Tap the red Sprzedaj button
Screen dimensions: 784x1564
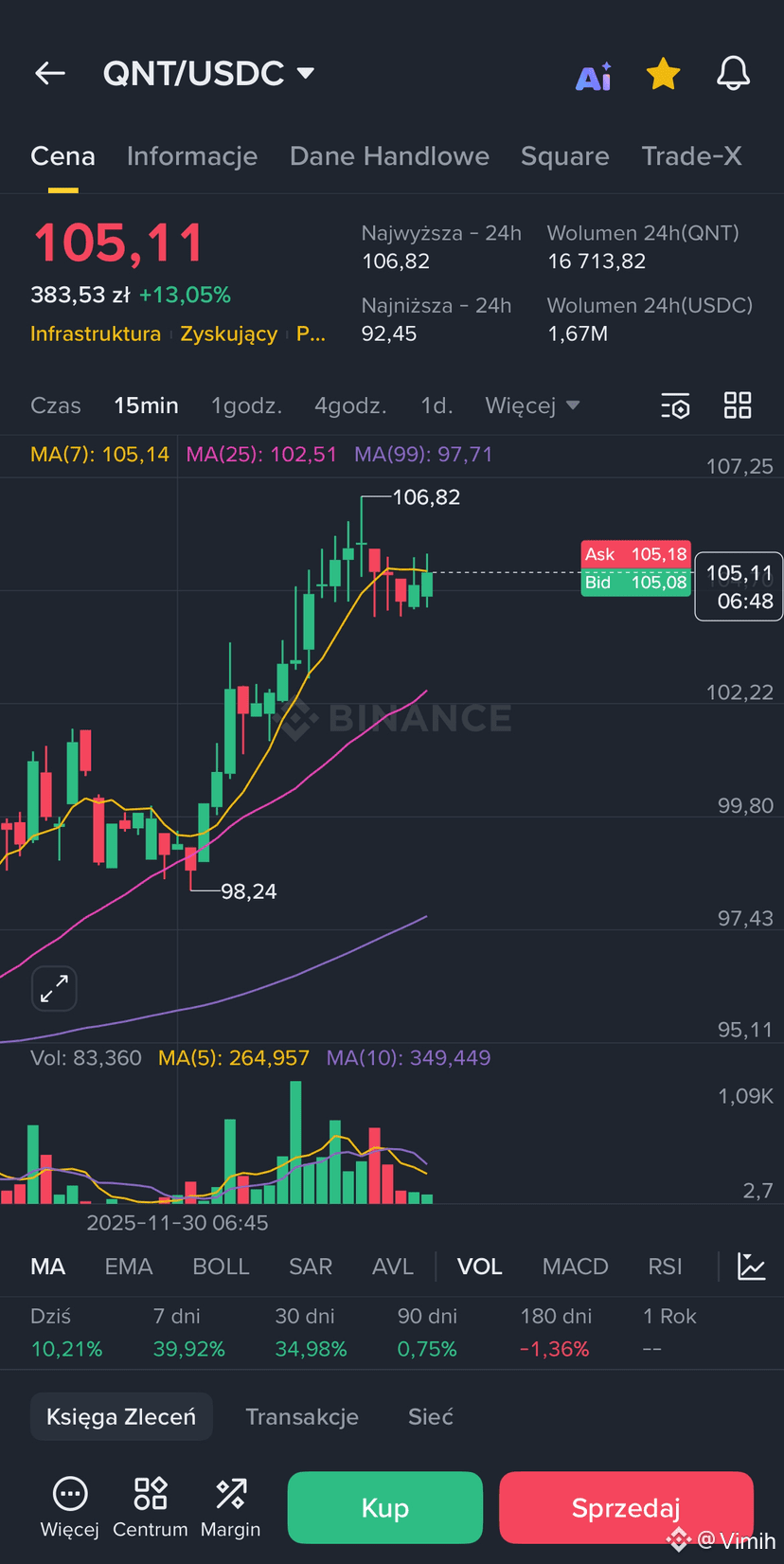[626, 1507]
